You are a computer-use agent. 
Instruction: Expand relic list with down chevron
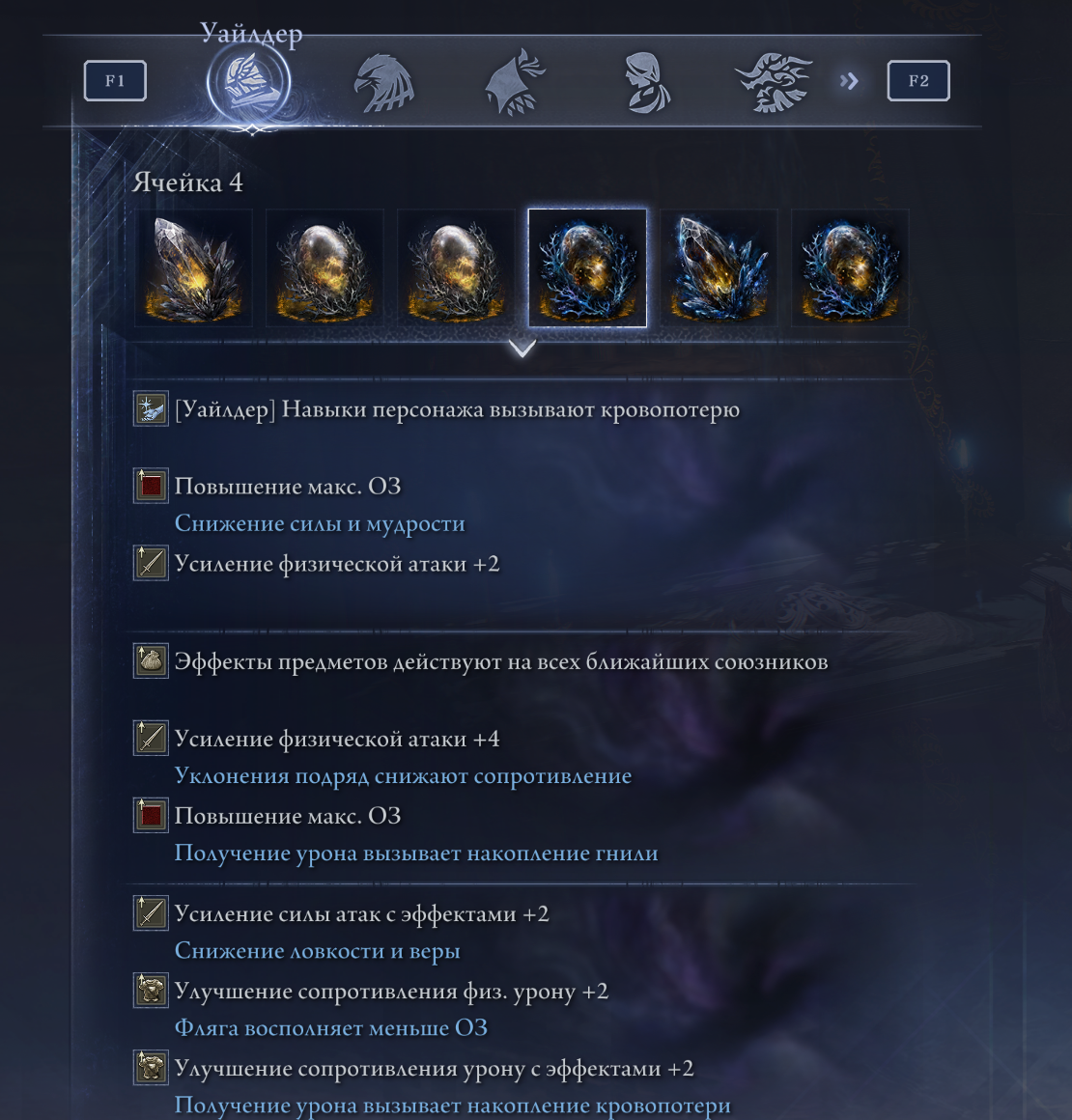click(522, 349)
